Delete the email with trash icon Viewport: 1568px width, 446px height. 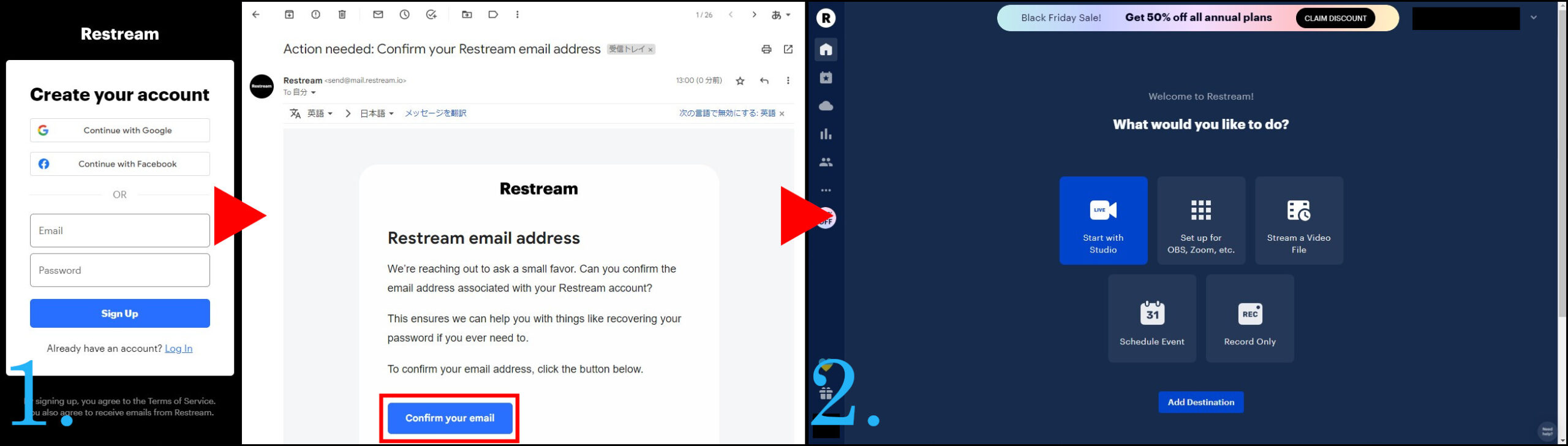click(342, 15)
